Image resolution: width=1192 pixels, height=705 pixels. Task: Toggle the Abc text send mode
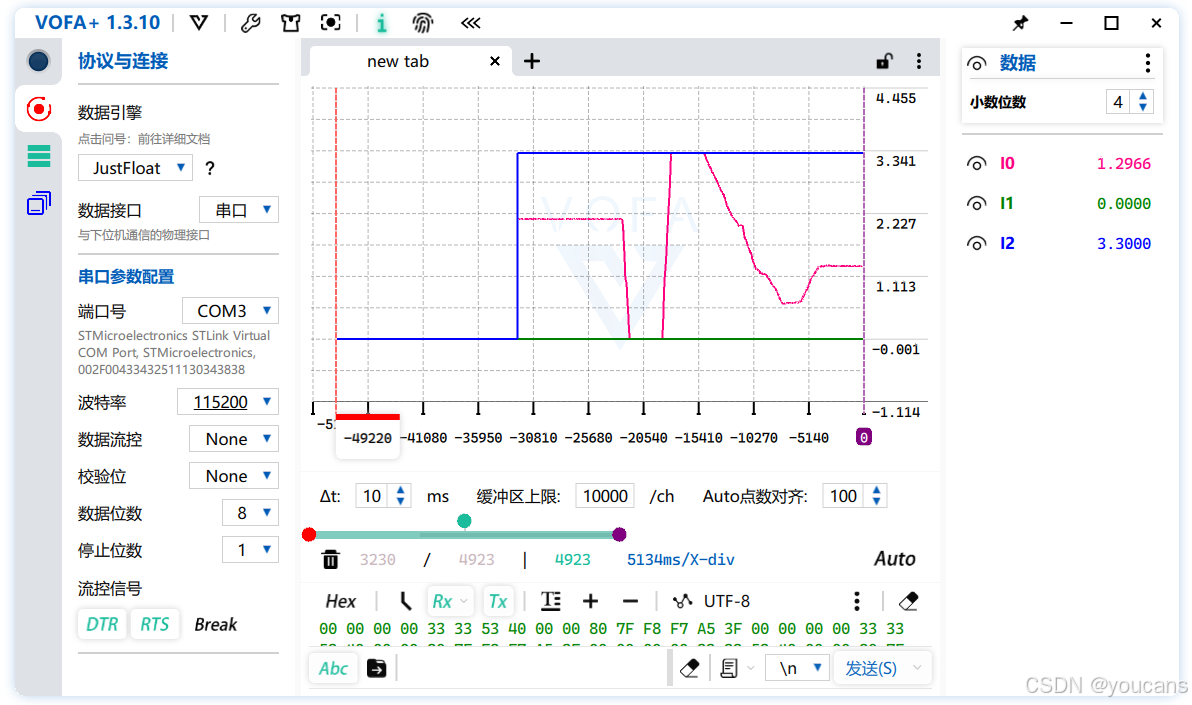pos(333,668)
